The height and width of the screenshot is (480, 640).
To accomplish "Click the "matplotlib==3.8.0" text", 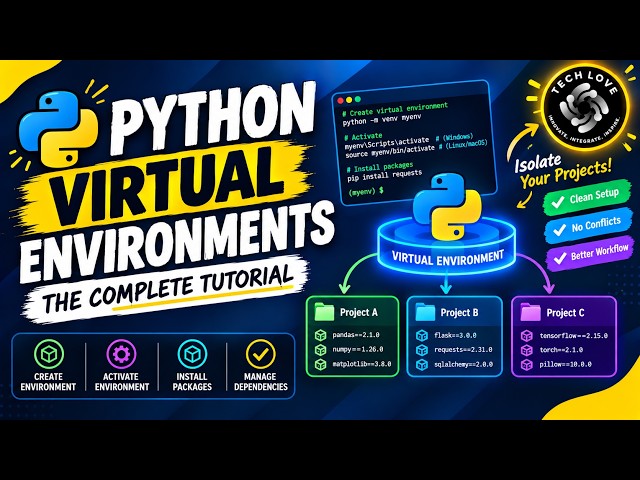I will (362, 364).
